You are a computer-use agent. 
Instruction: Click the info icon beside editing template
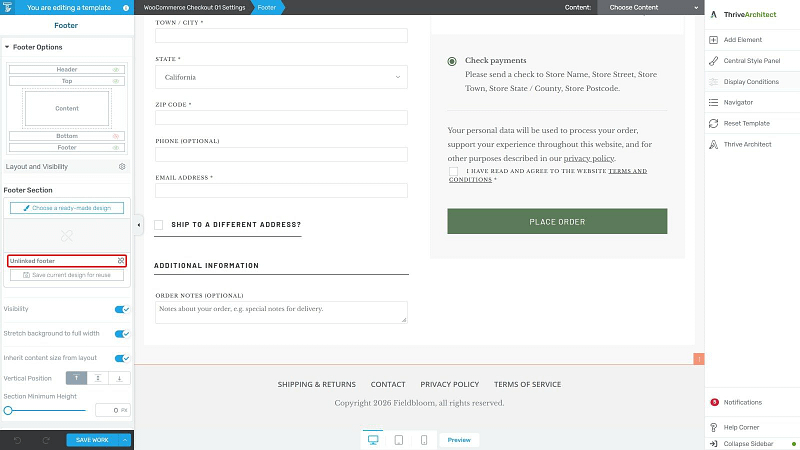(x=126, y=8)
